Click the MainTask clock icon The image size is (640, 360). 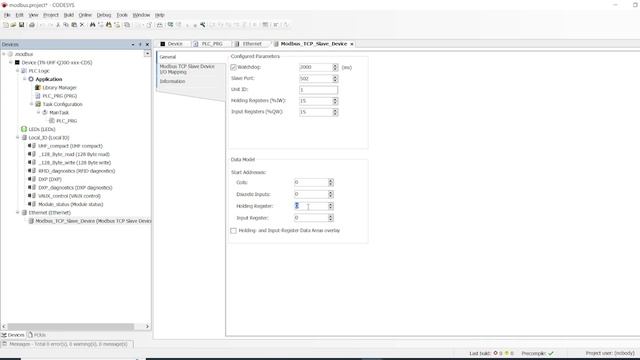45,112
